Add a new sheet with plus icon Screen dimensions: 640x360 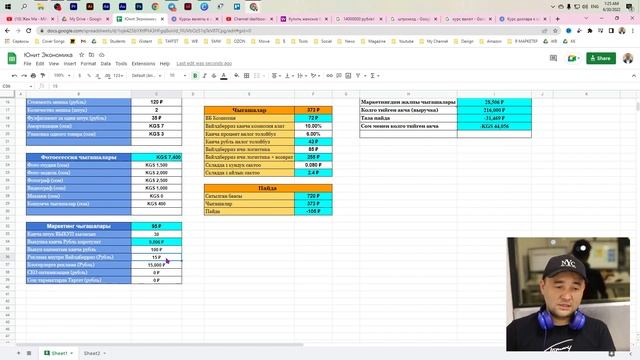click(x=18, y=353)
